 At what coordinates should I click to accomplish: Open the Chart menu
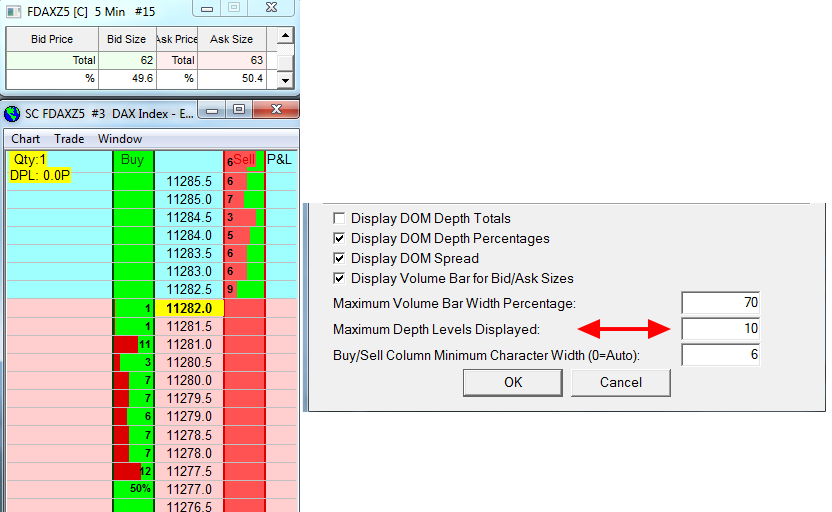[25, 139]
